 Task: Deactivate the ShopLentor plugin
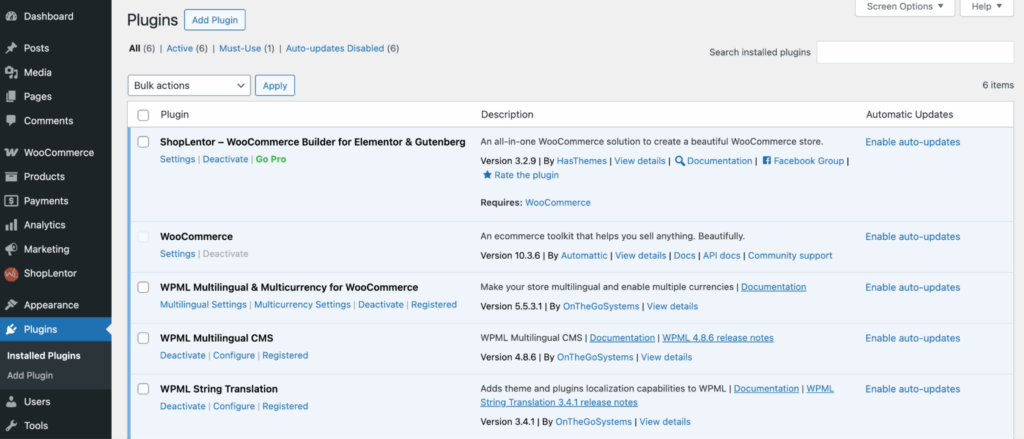(x=225, y=159)
